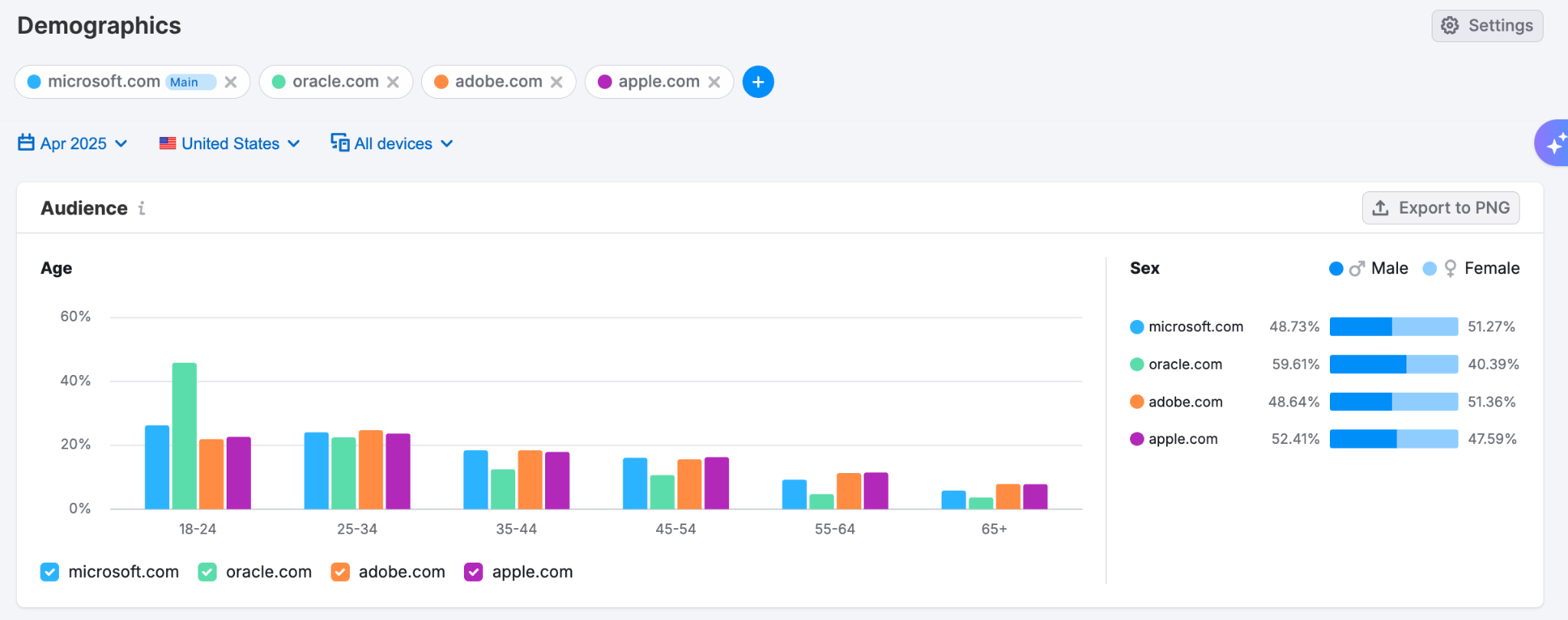Click the 40.39% female value
The height and width of the screenshot is (620, 1568).
(1493, 364)
